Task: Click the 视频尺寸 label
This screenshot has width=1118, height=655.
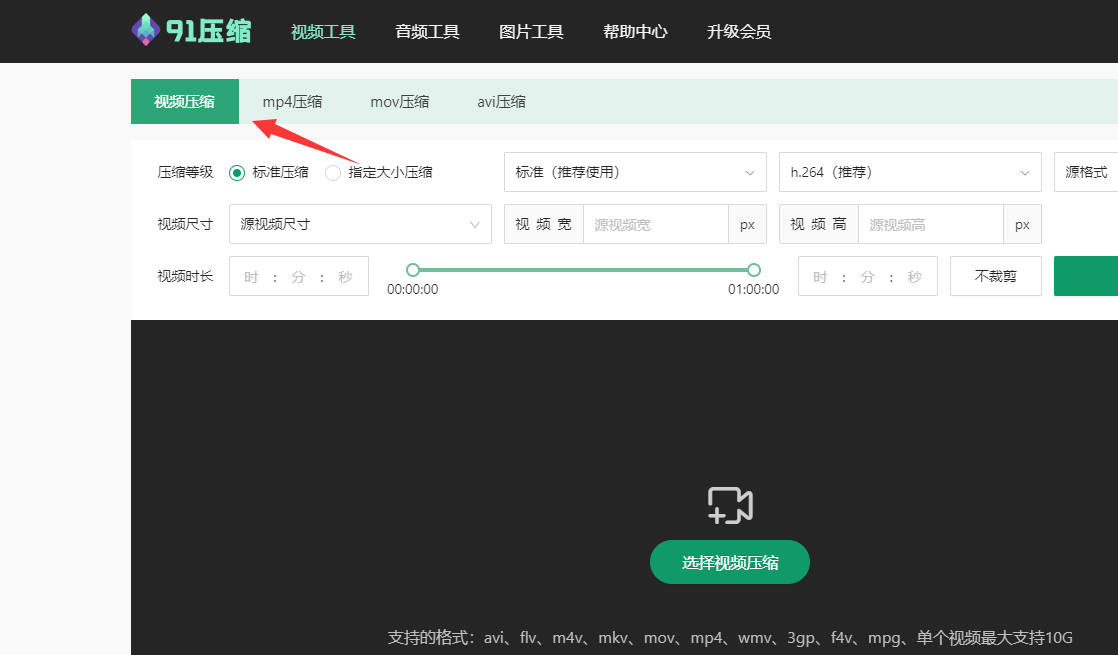Action: tap(185, 224)
